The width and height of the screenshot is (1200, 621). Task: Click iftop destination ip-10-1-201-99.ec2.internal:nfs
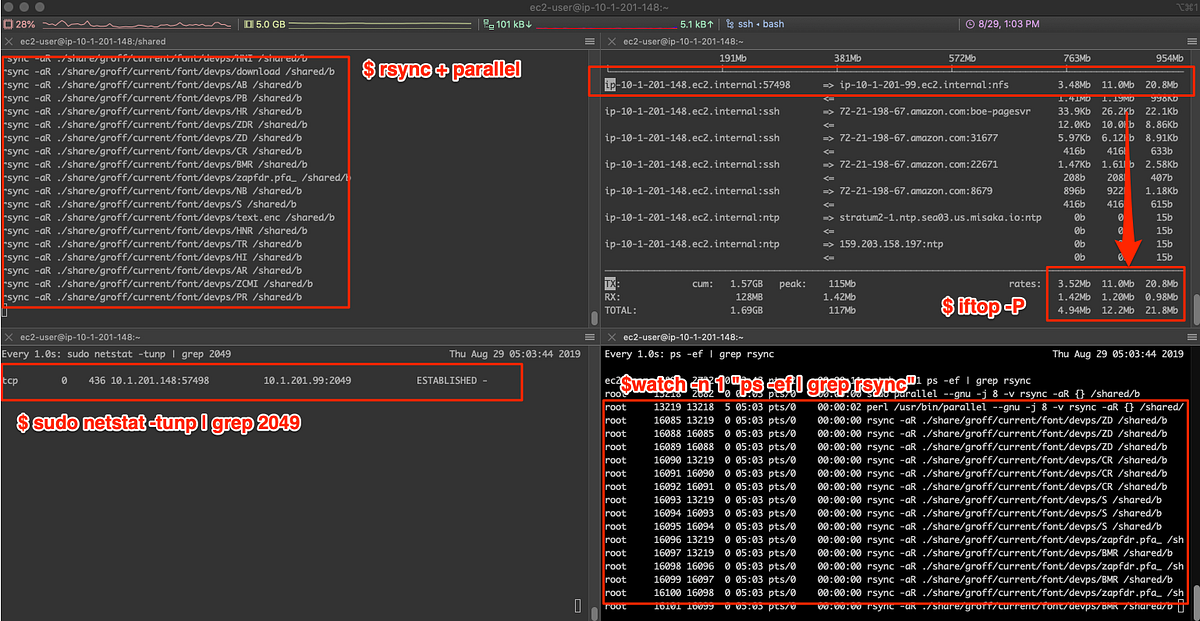[922, 85]
